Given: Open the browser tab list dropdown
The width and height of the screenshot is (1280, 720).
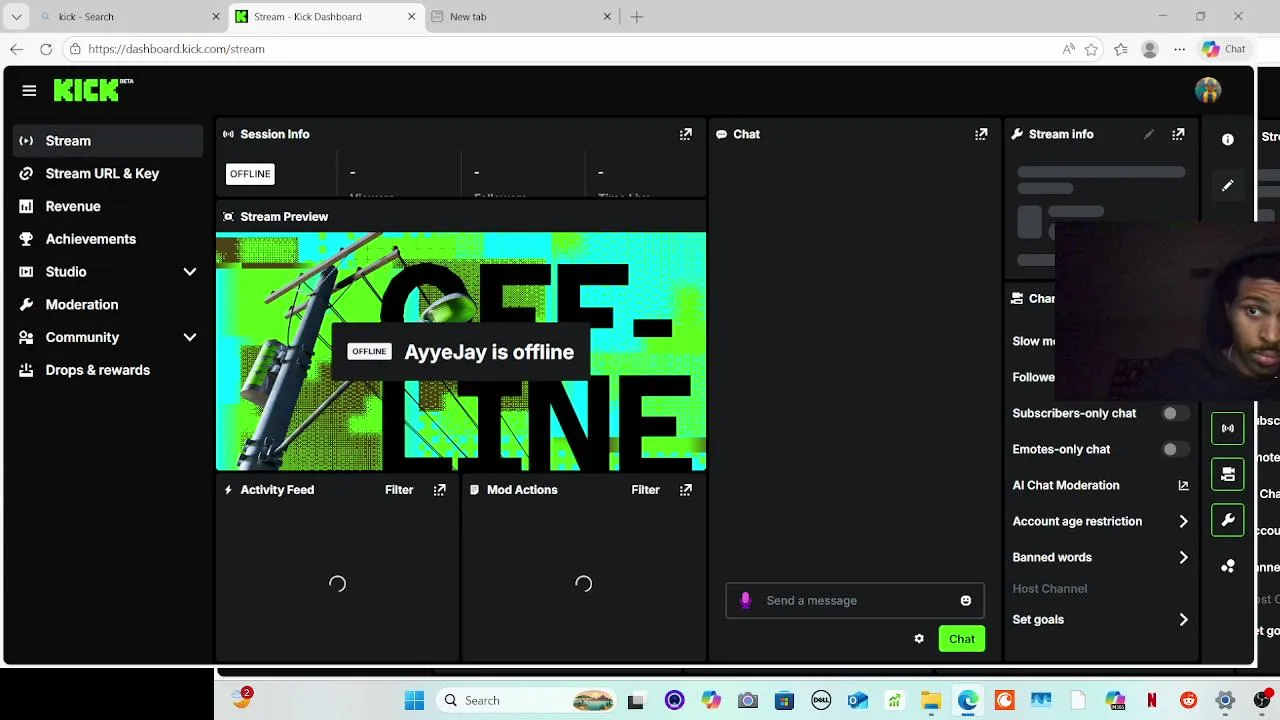Looking at the screenshot, I should [x=16, y=16].
